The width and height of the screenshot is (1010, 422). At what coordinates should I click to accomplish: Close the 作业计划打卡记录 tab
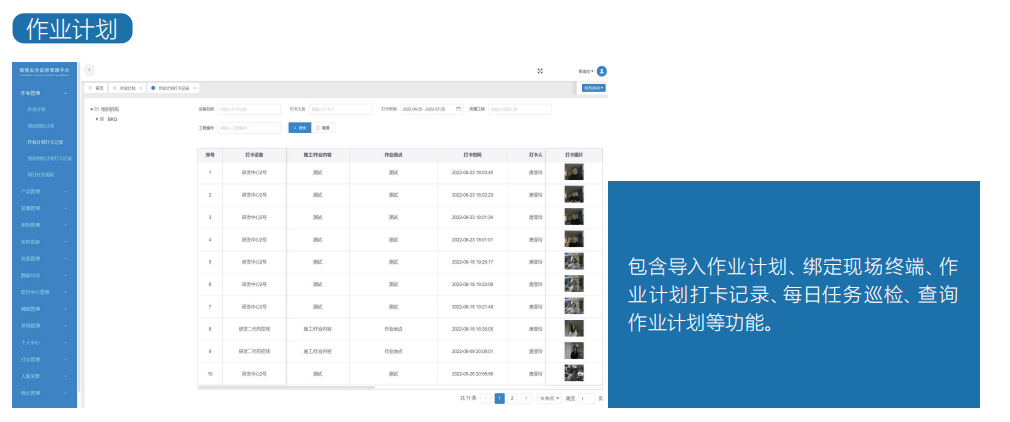click(195, 88)
